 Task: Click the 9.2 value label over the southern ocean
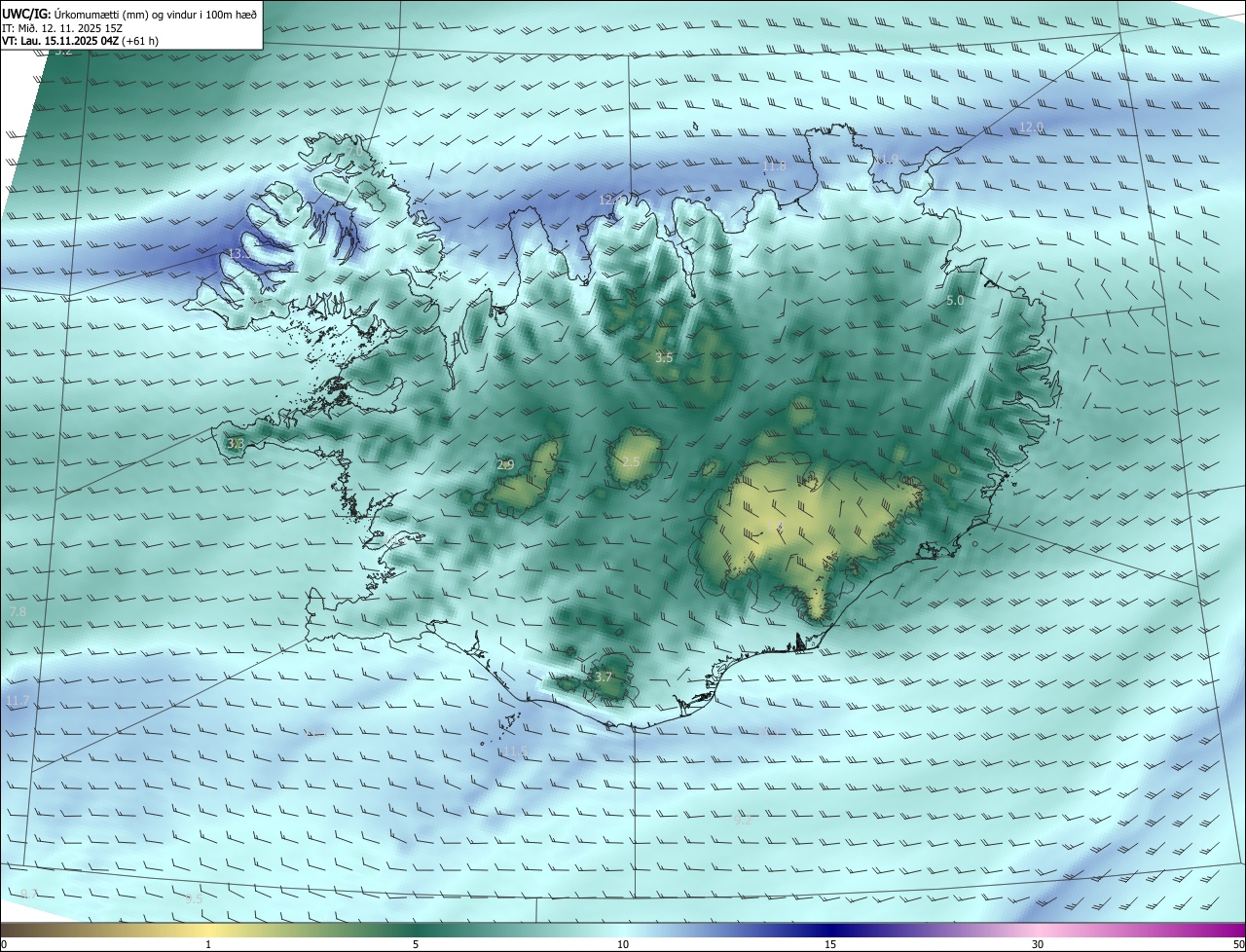tap(743, 821)
